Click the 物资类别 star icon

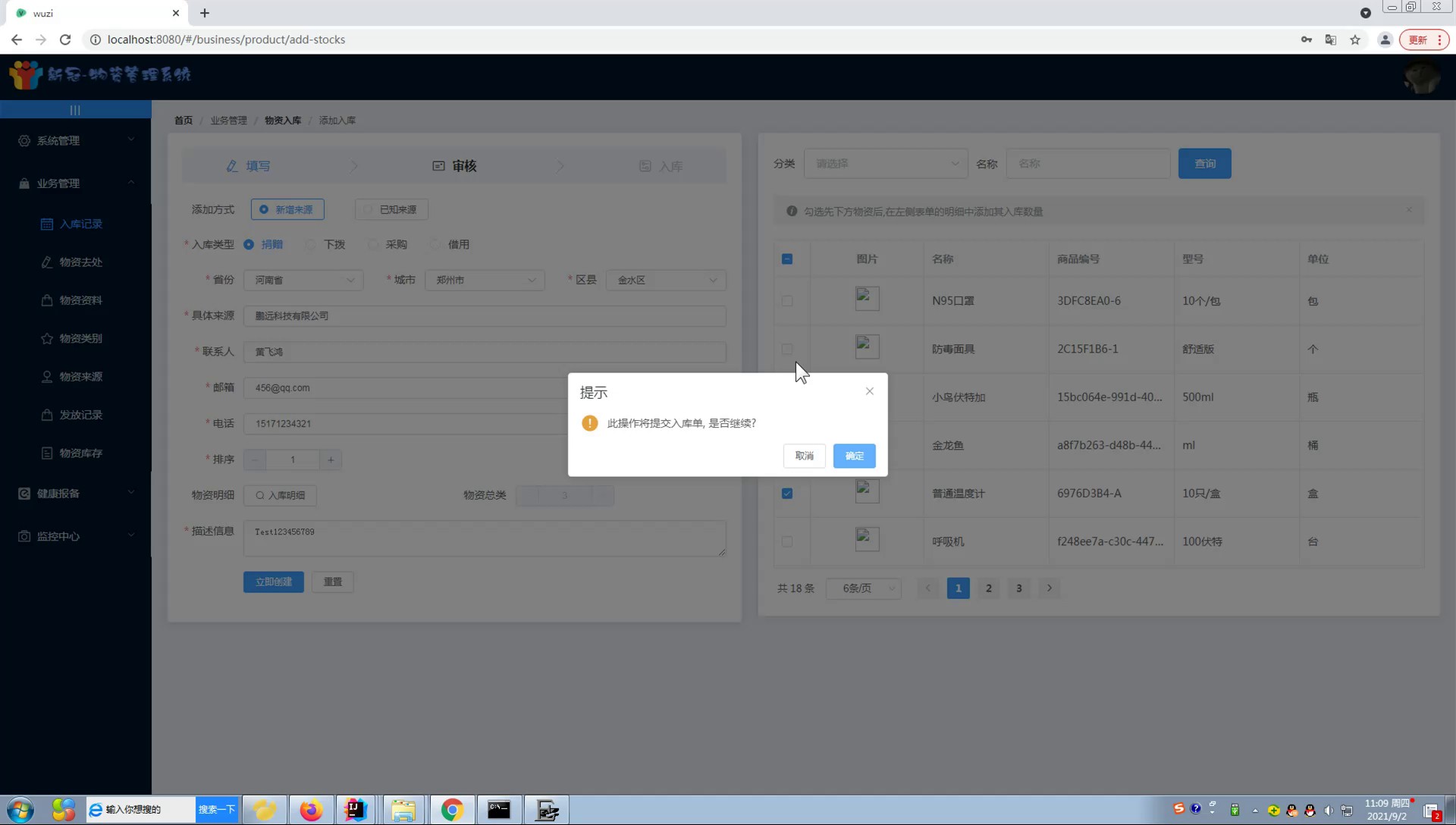(47, 338)
